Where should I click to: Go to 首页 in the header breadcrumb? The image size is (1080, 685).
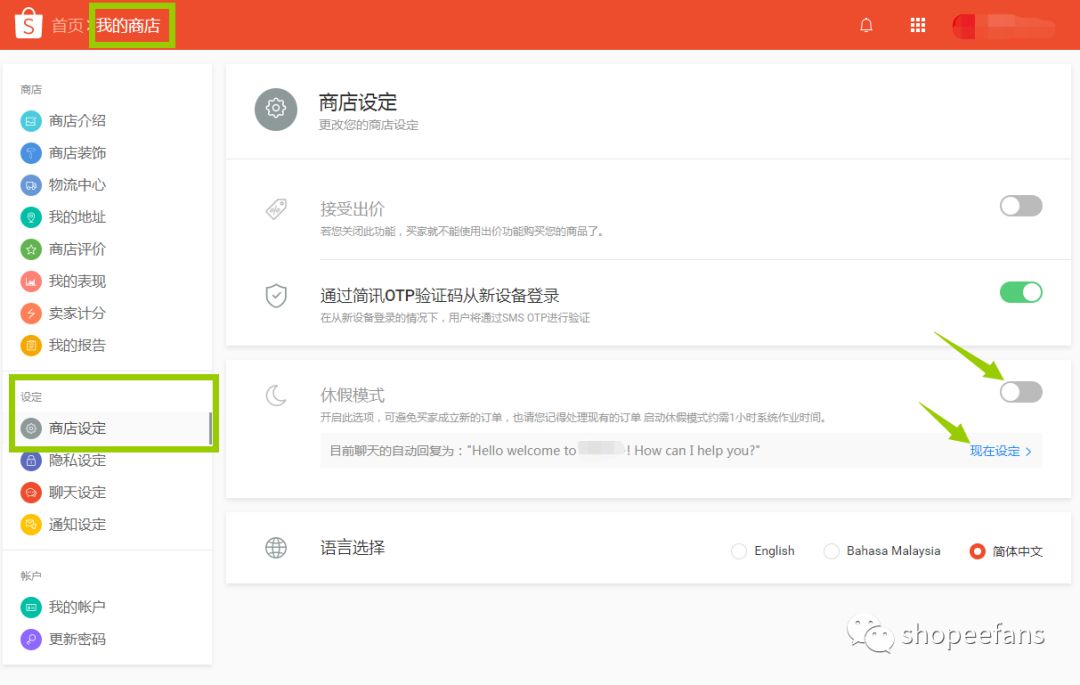click(67, 25)
